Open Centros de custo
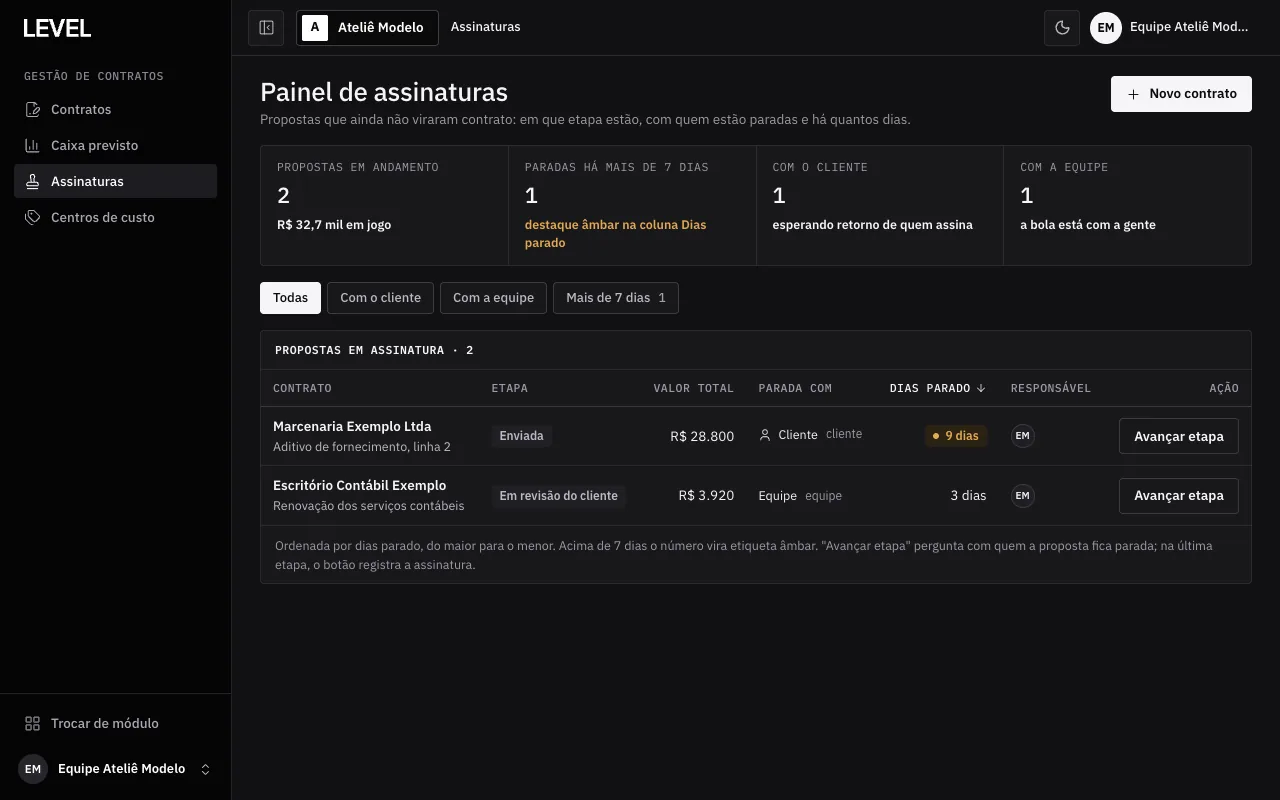The image size is (1280, 800). 115,217
